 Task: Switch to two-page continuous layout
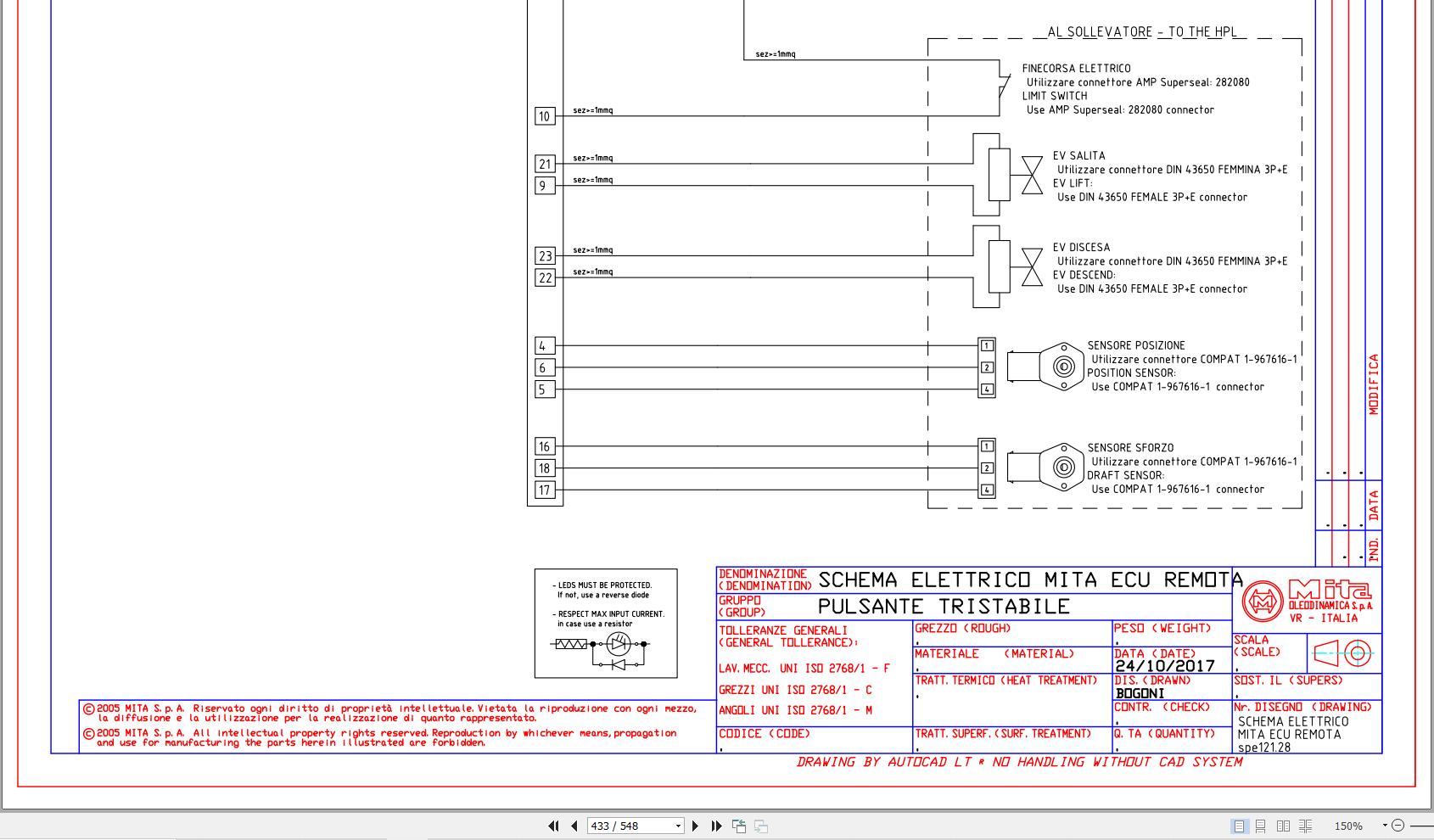point(1306,826)
